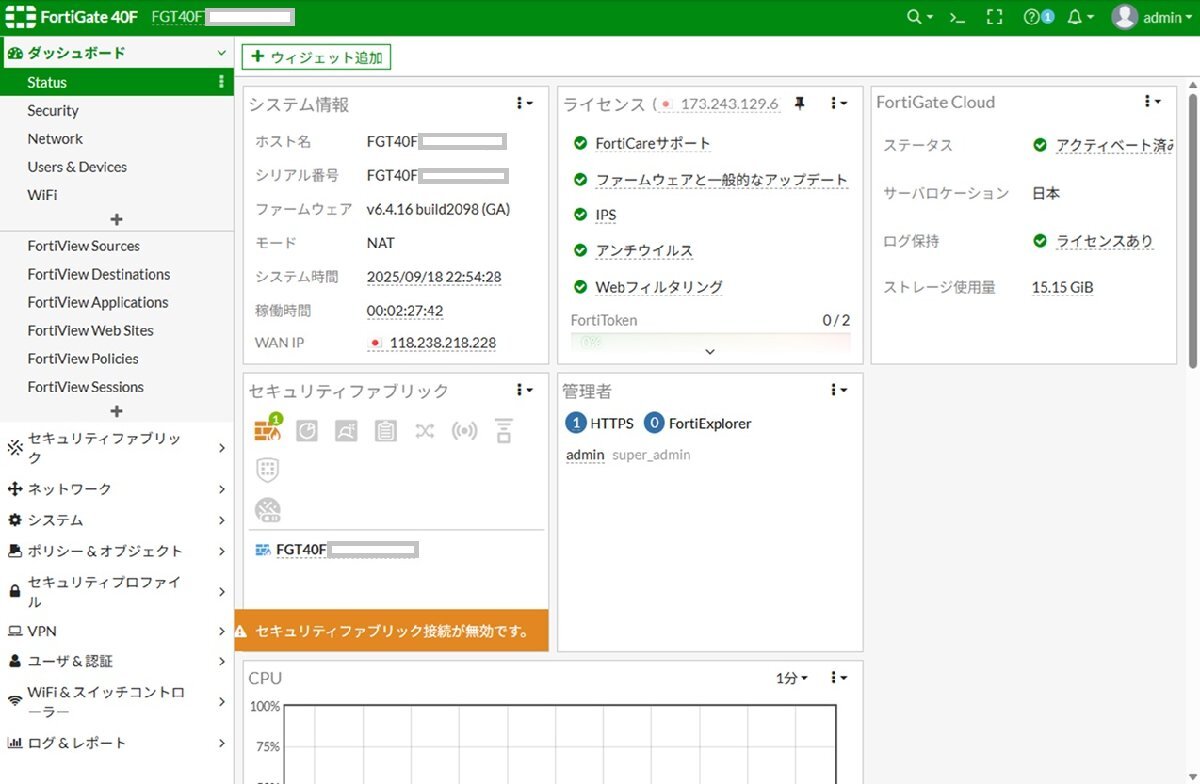Open FortiView Applications in the sidebar
Viewport: 1200px width, 784px height.
[x=98, y=302]
